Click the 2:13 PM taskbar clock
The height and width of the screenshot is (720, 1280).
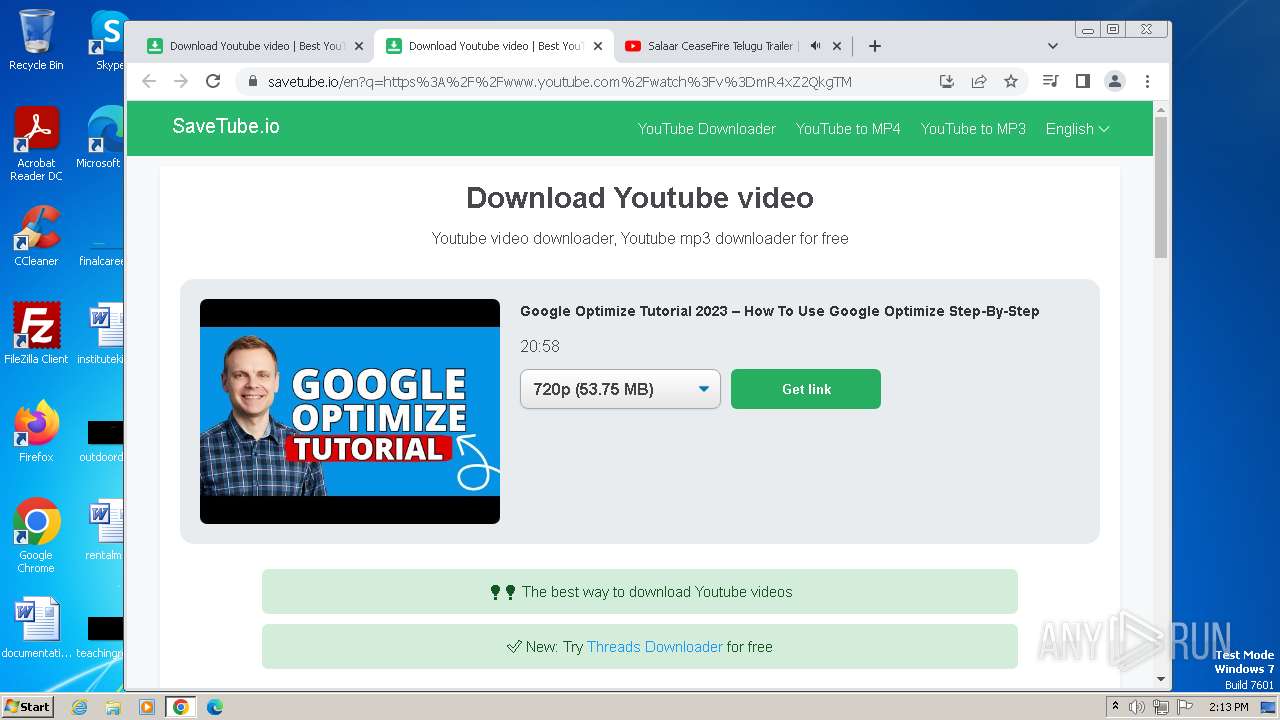pyautogui.click(x=1228, y=707)
